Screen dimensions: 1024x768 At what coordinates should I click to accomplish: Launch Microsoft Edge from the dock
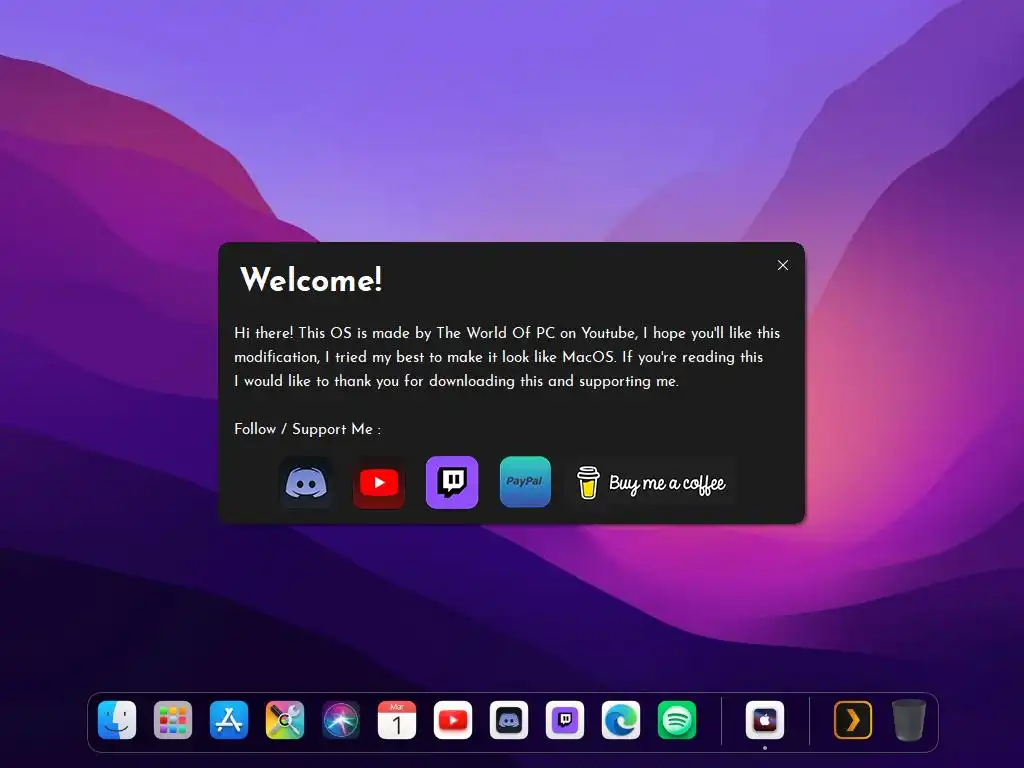[x=620, y=720]
